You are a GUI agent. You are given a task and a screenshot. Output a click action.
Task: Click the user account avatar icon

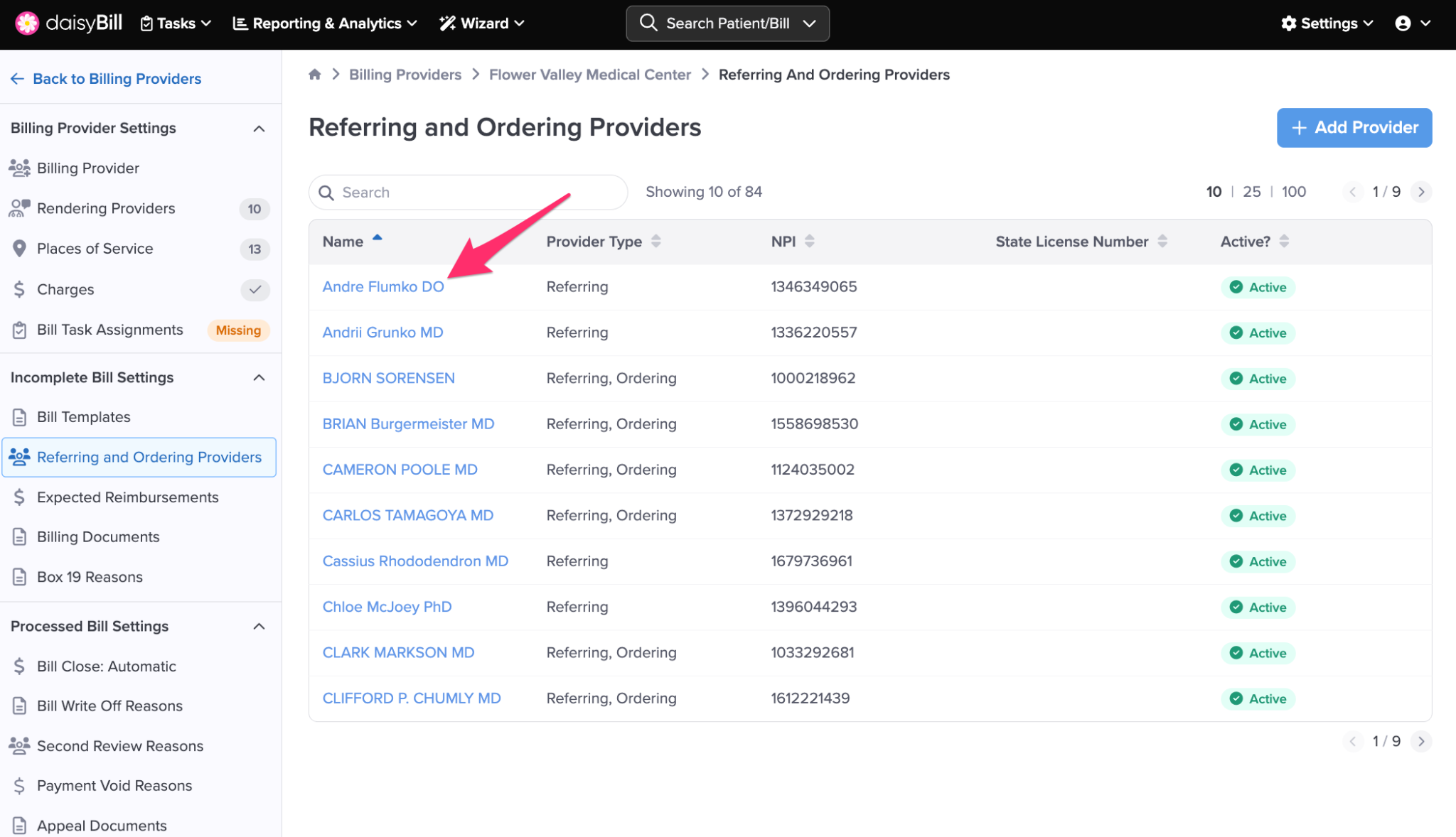pyautogui.click(x=1403, y=23)
